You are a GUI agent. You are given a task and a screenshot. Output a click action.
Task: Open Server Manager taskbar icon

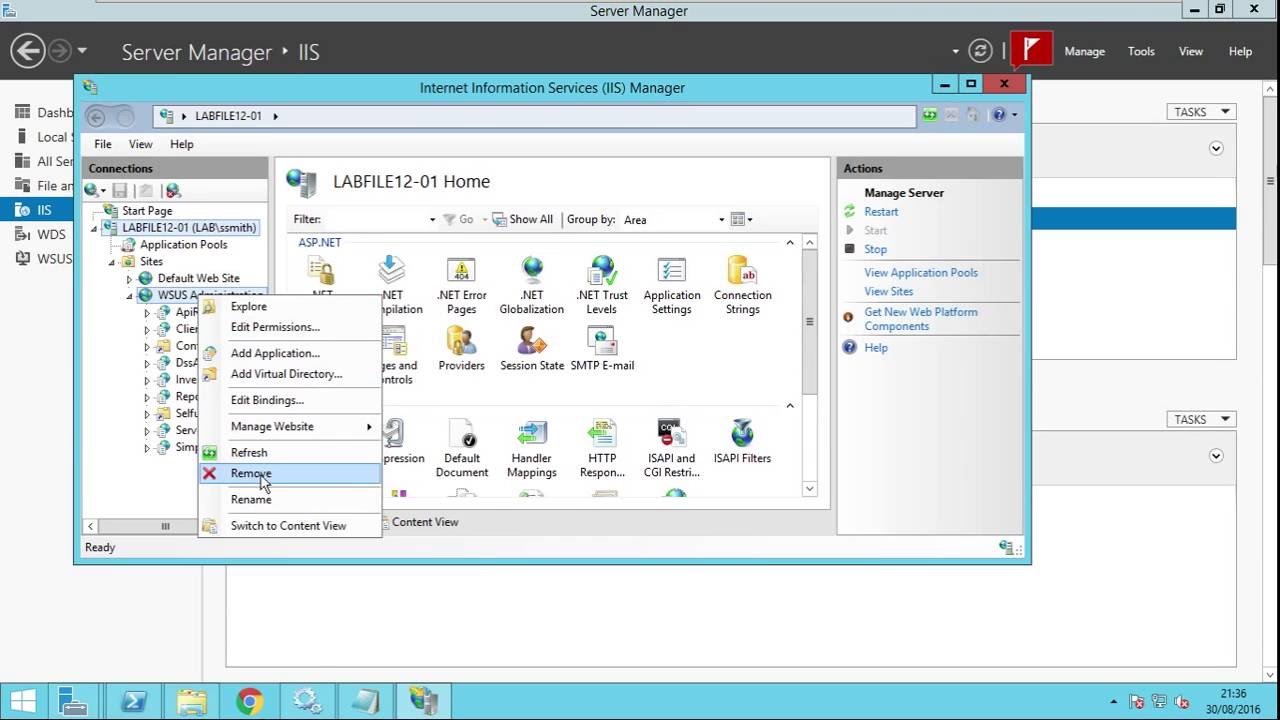tap(74, 701)
